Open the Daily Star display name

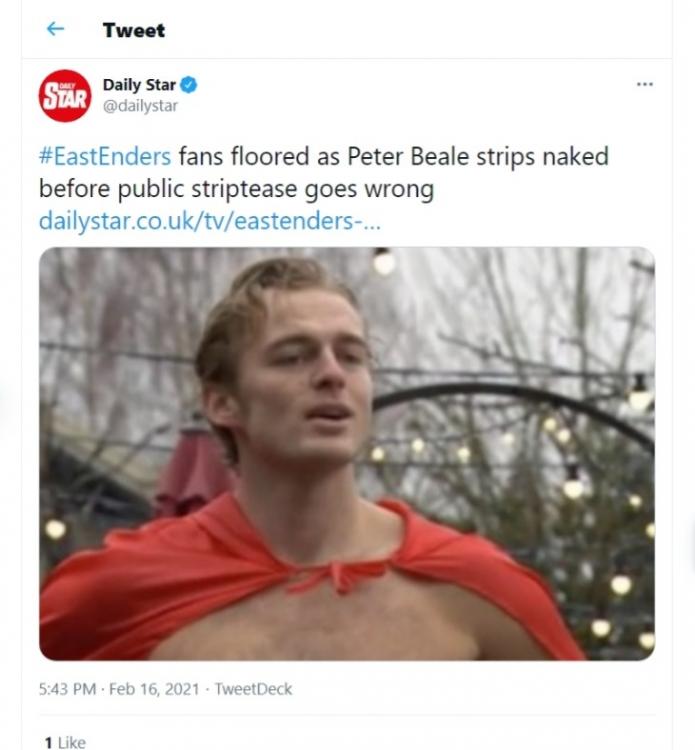[x=139, y=85]
